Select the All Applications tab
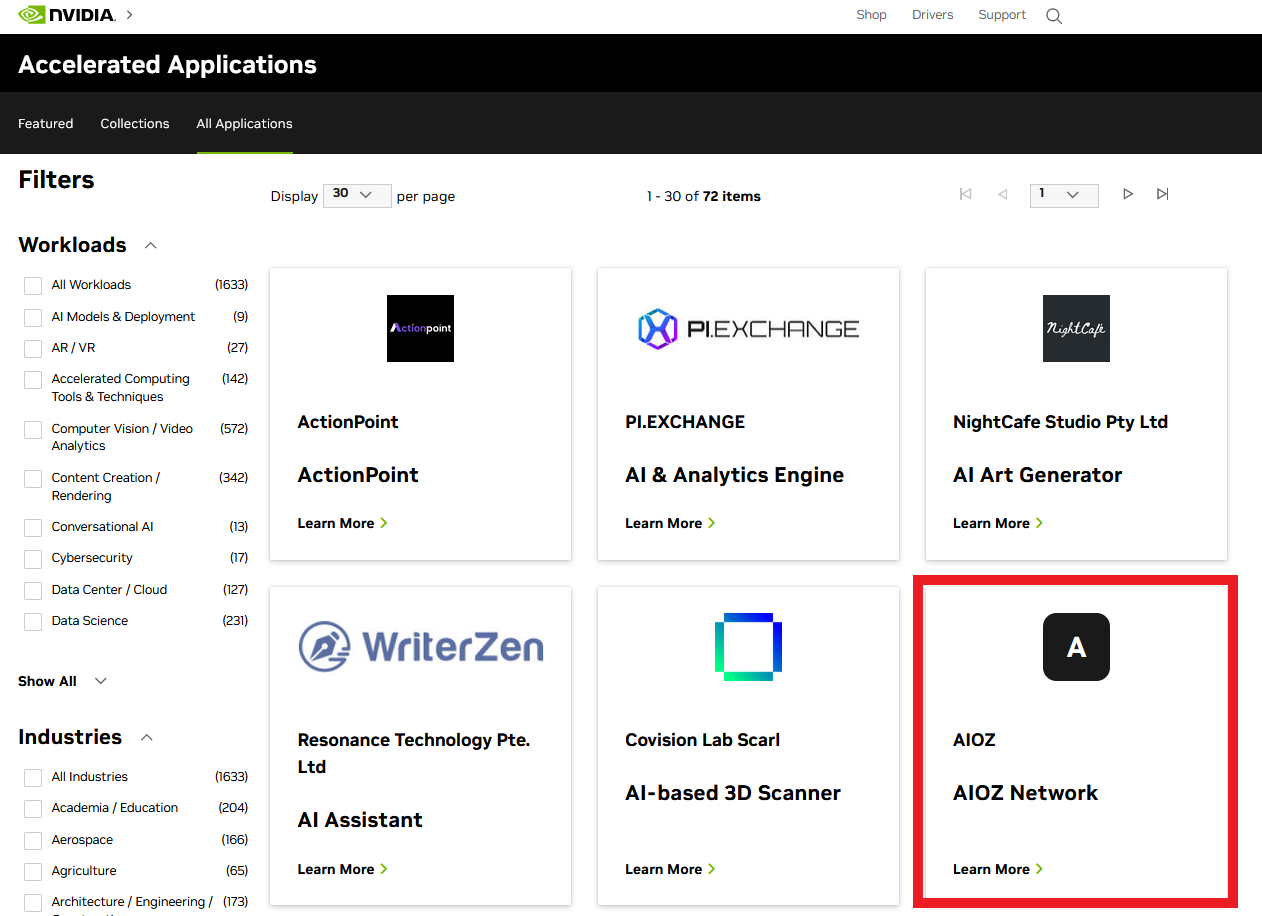This screenshot has height=916, width=1262. 245,124
